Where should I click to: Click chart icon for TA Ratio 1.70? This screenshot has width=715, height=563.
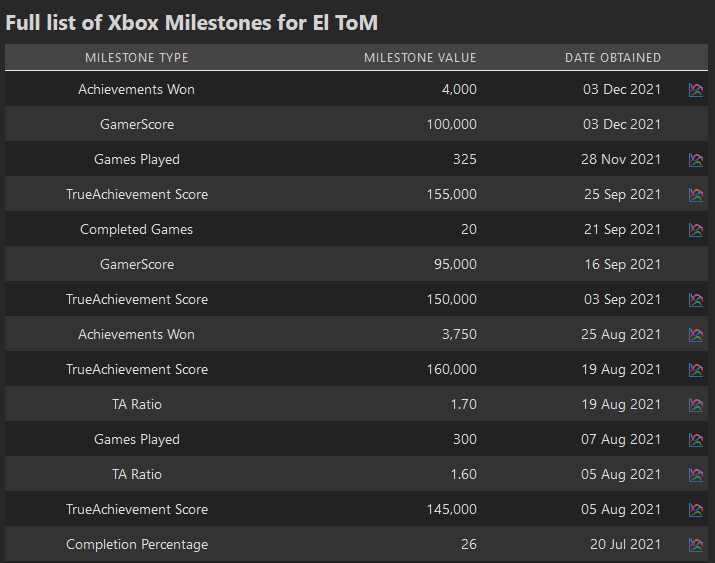[695, 405]
